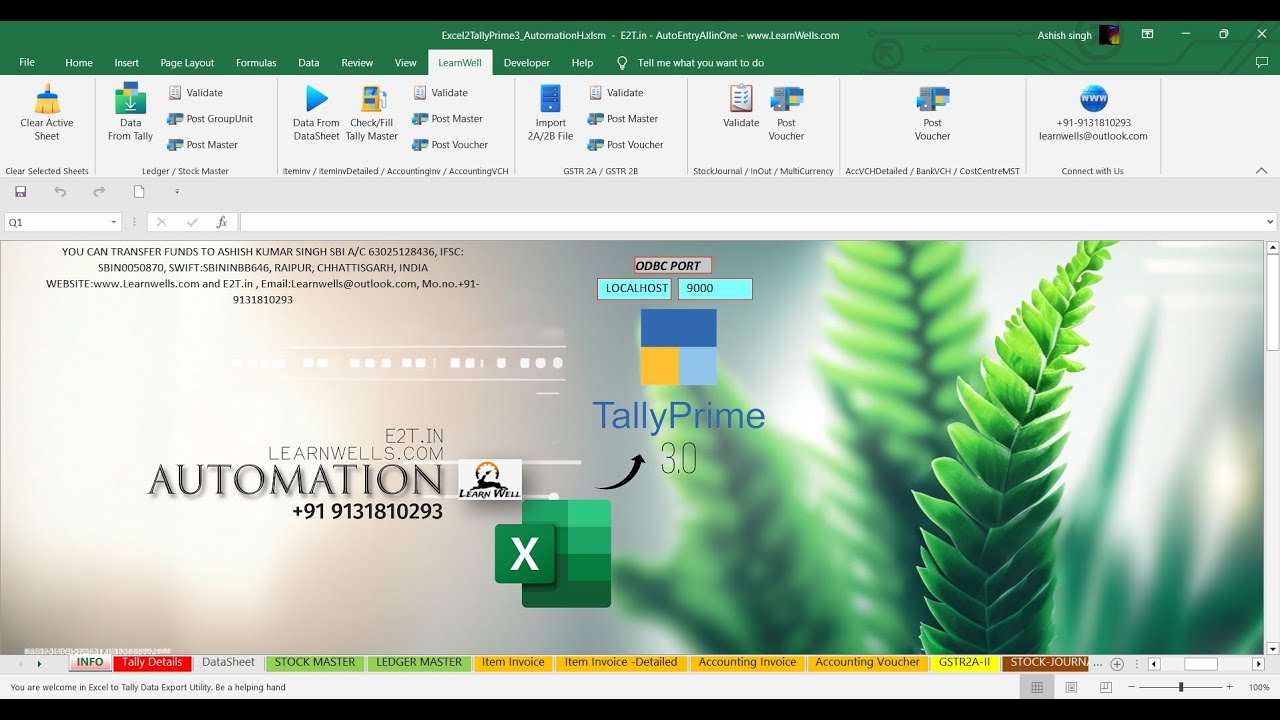Open Ribbon Display Options

point(1148,35)
